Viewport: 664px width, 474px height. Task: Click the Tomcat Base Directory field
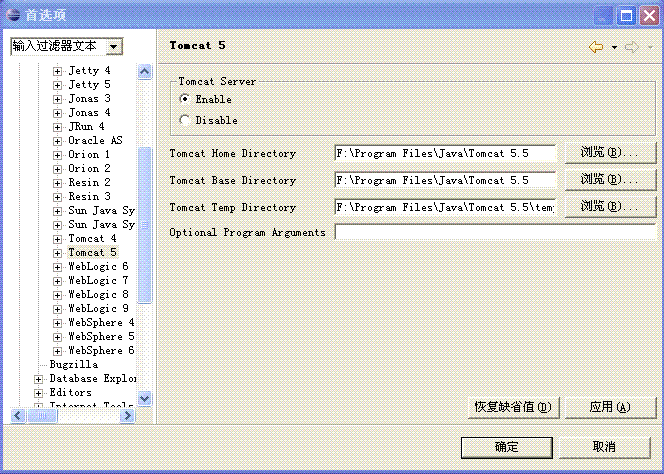coord(445,180)
